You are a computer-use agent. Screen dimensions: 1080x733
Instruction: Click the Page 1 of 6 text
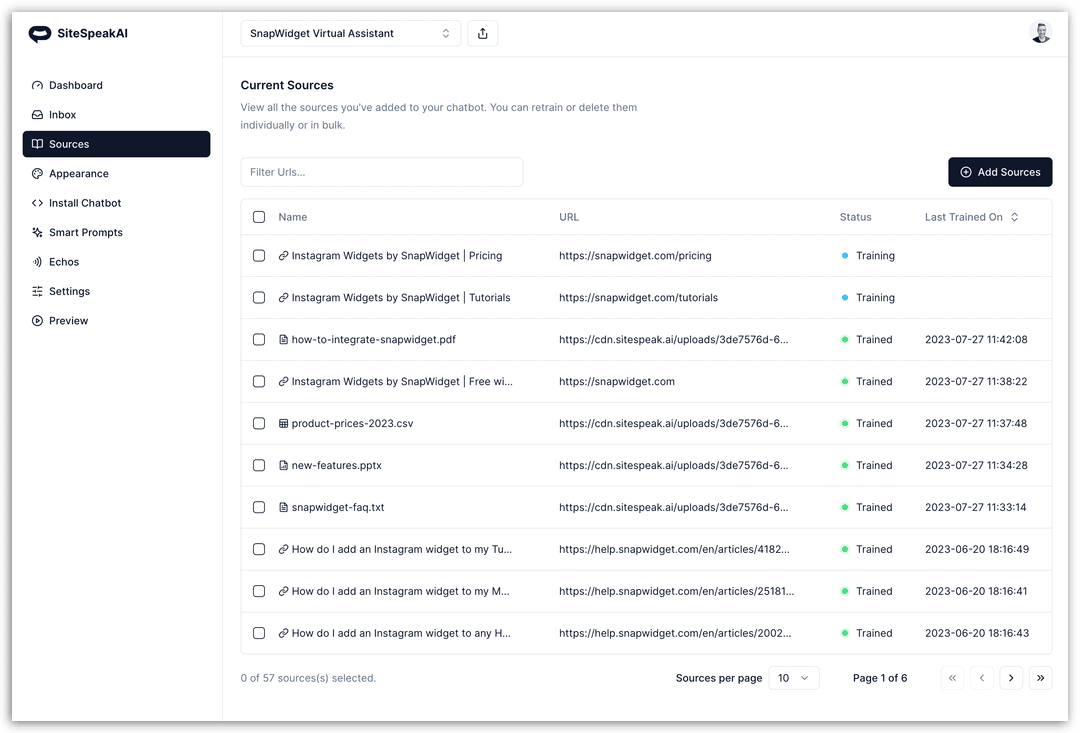pyautogui.click(x=880, y=678)
